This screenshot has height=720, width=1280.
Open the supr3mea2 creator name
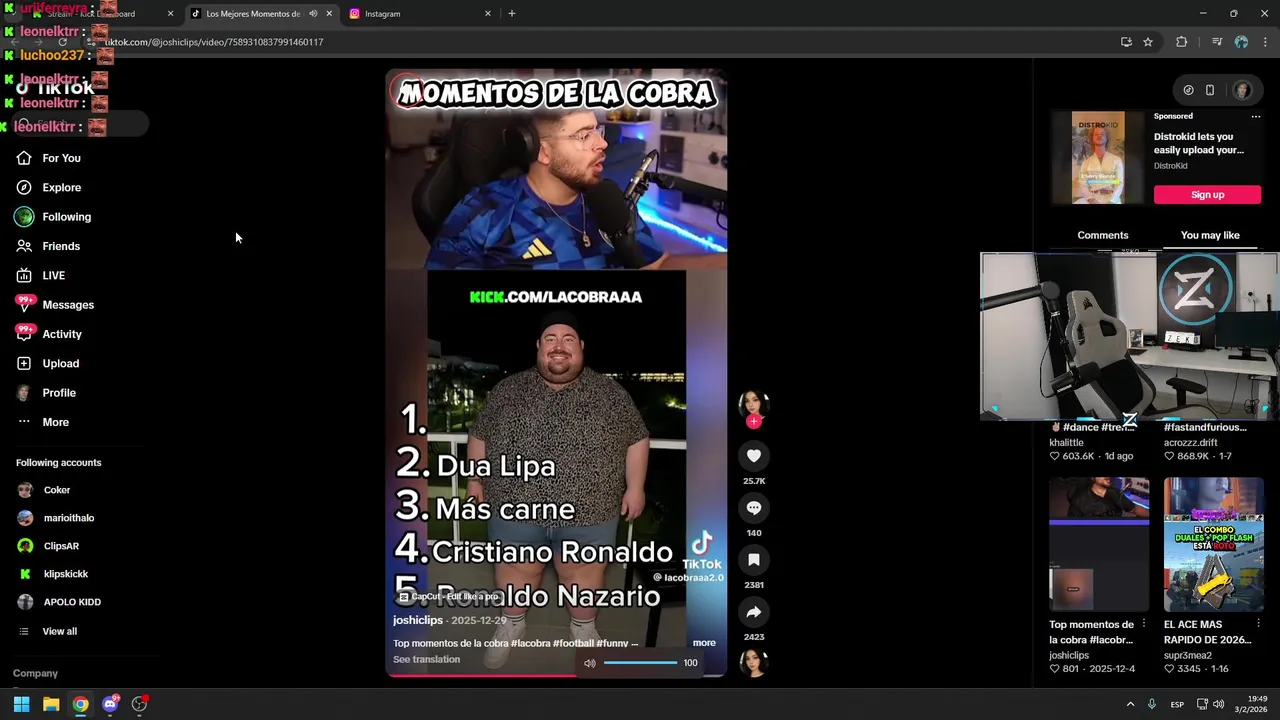(1190, 656)
